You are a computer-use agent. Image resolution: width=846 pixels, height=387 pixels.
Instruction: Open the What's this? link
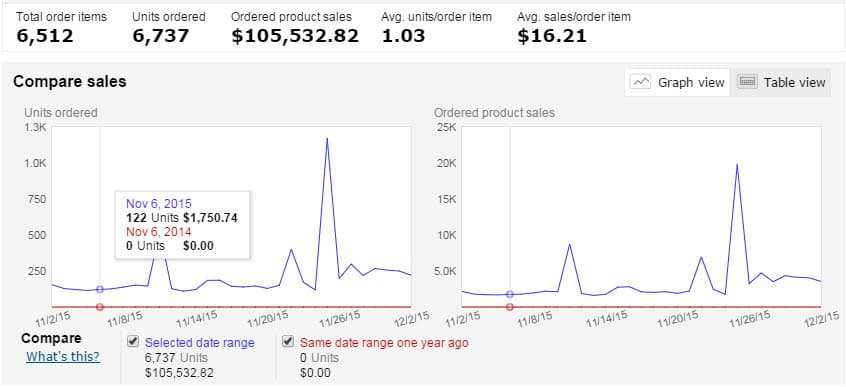pos(63,357)
